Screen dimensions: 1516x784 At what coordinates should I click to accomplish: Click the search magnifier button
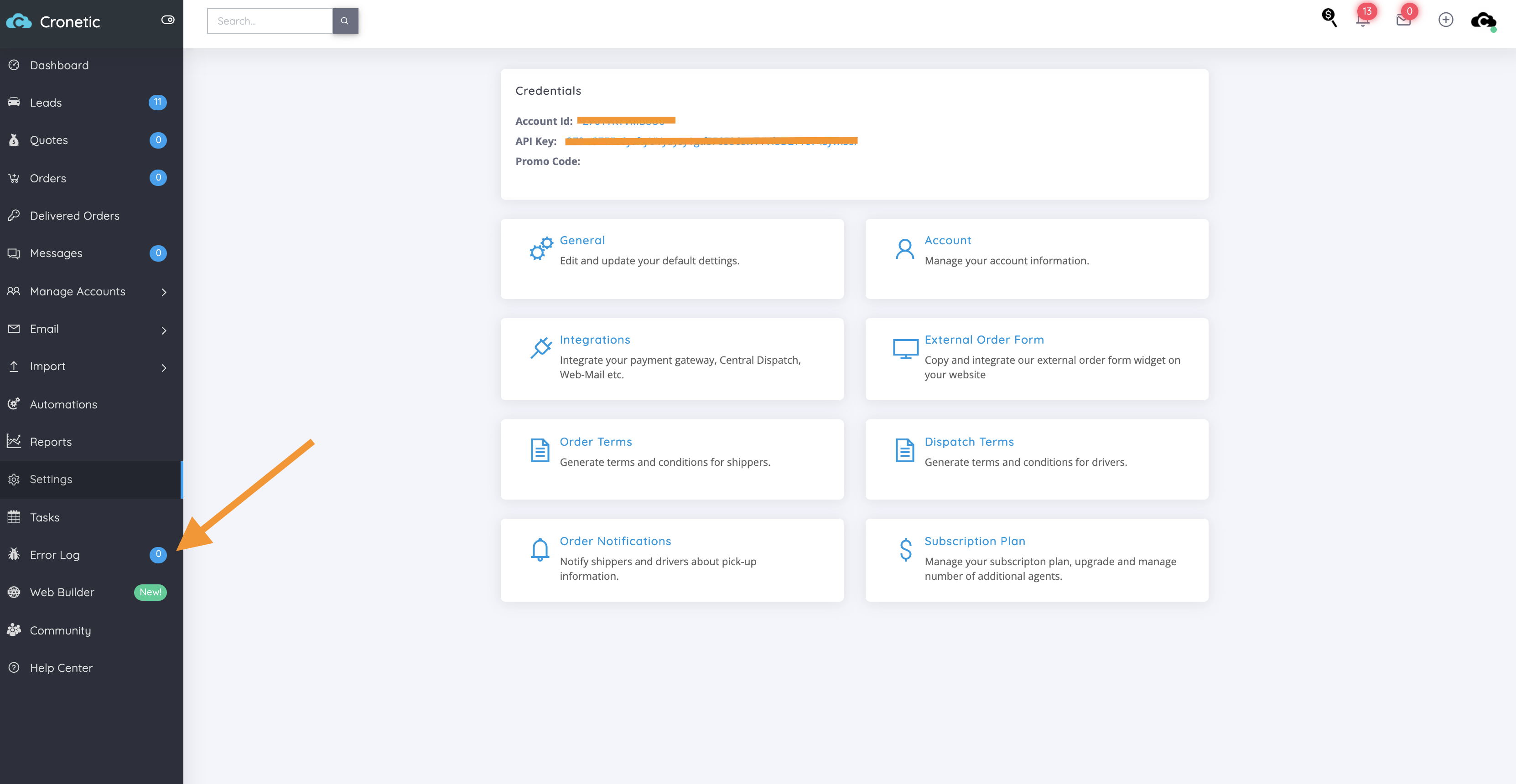[345, 21]
